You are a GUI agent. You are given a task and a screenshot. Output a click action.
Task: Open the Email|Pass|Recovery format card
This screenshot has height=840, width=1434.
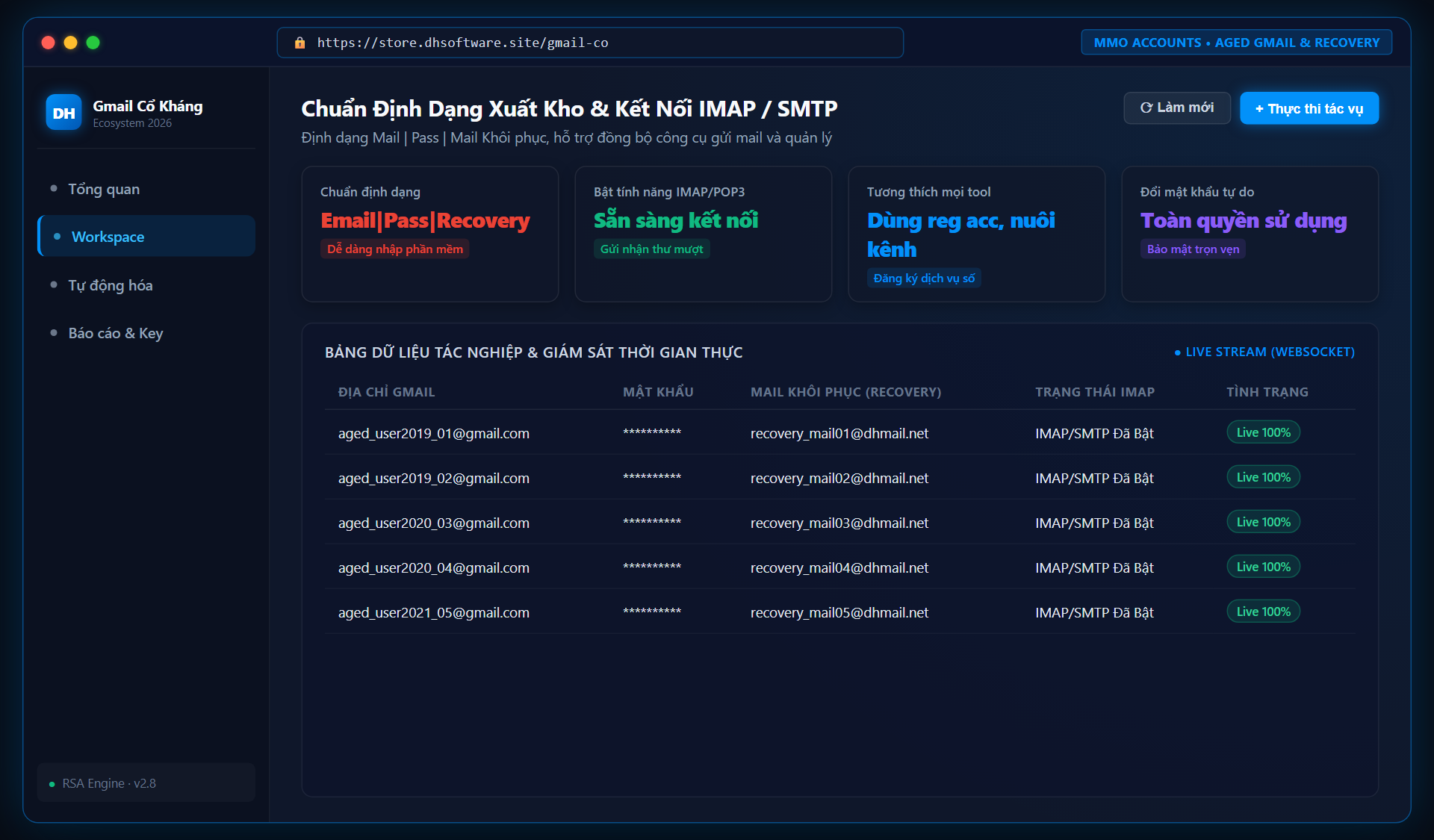pyautogui.click(x=429, y=234)
